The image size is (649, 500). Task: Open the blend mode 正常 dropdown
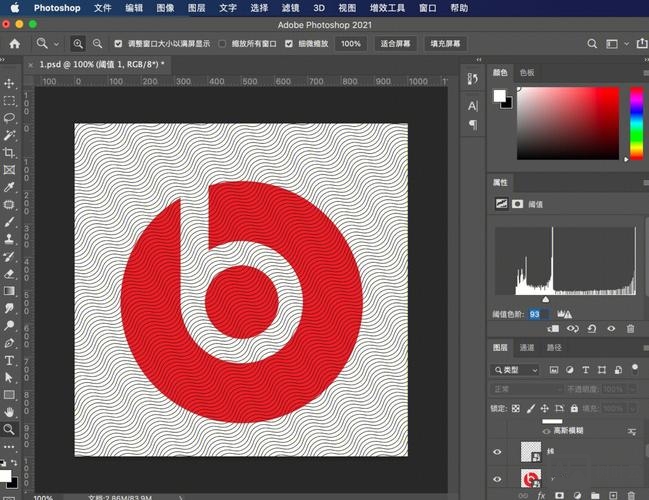coord(526,389)
